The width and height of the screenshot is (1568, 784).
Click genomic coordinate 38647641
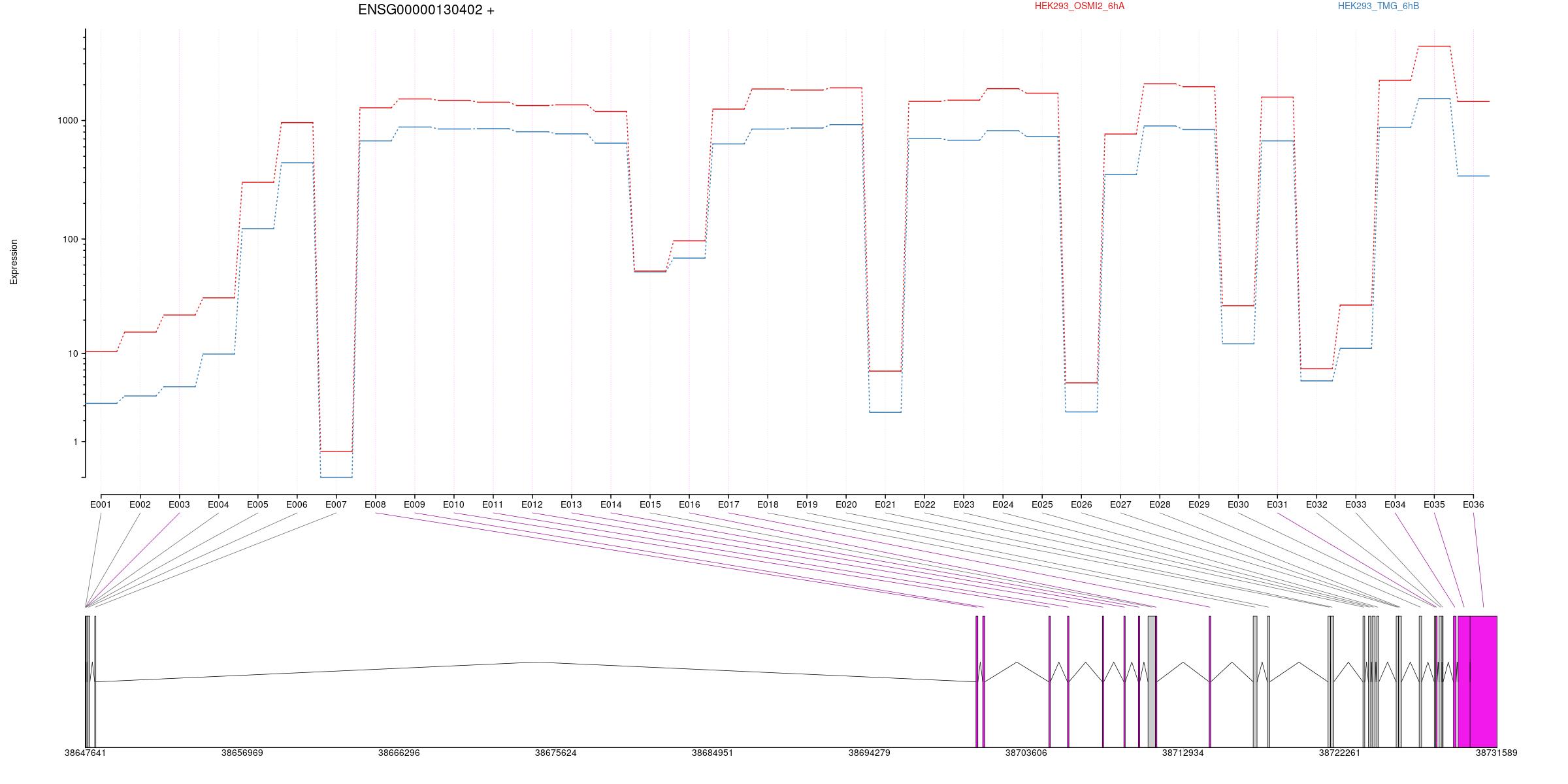tap(85, 753)
